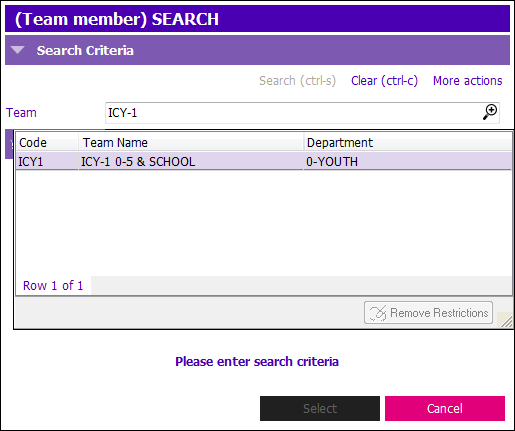The width and height of the screenshot is (515, 431).
Task: Click the Remove Restrictions button
Action: (x=428, y=313)
